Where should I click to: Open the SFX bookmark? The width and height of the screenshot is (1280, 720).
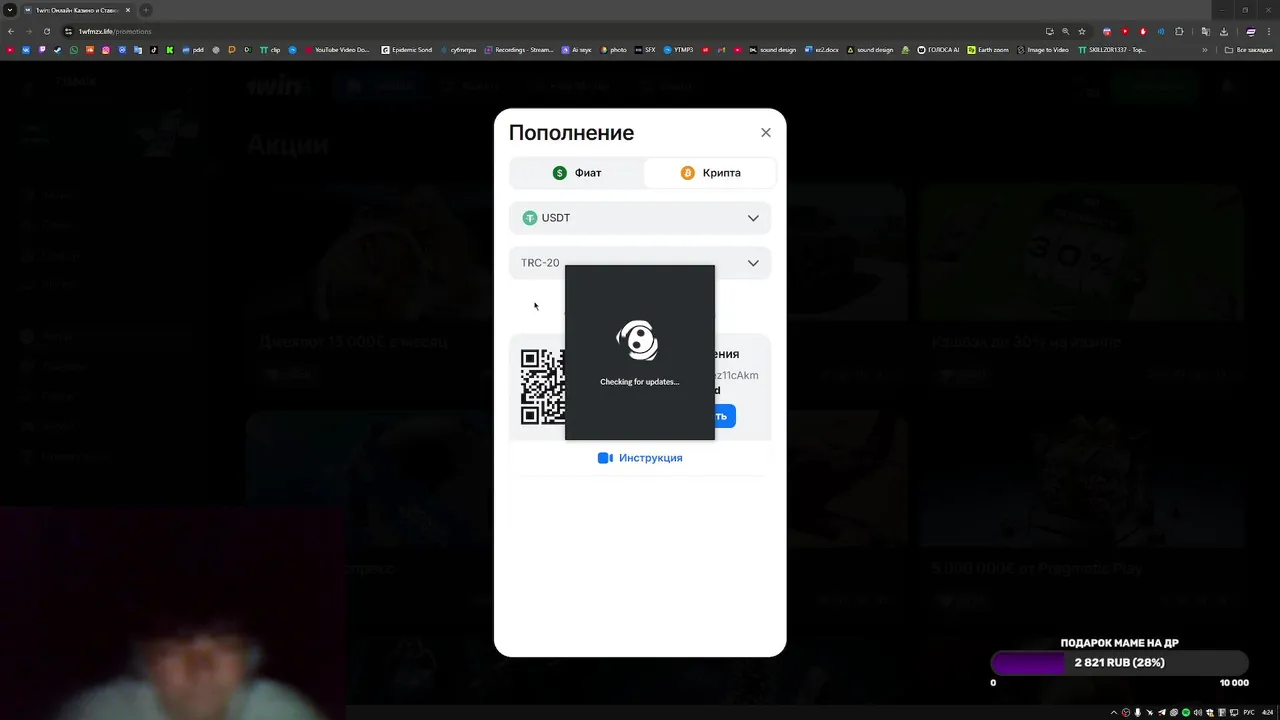[646, 50]
